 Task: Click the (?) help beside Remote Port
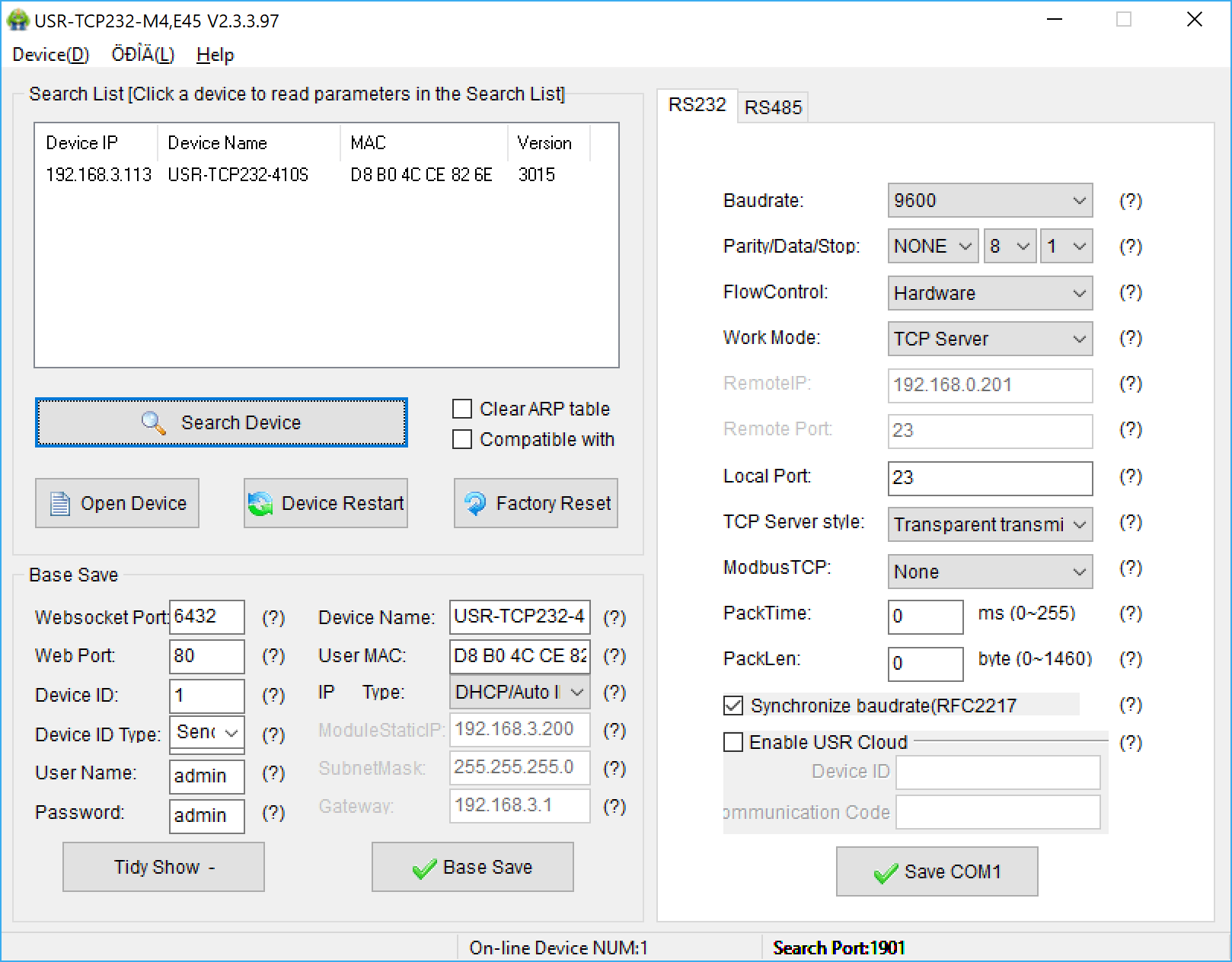point(1131,428)
